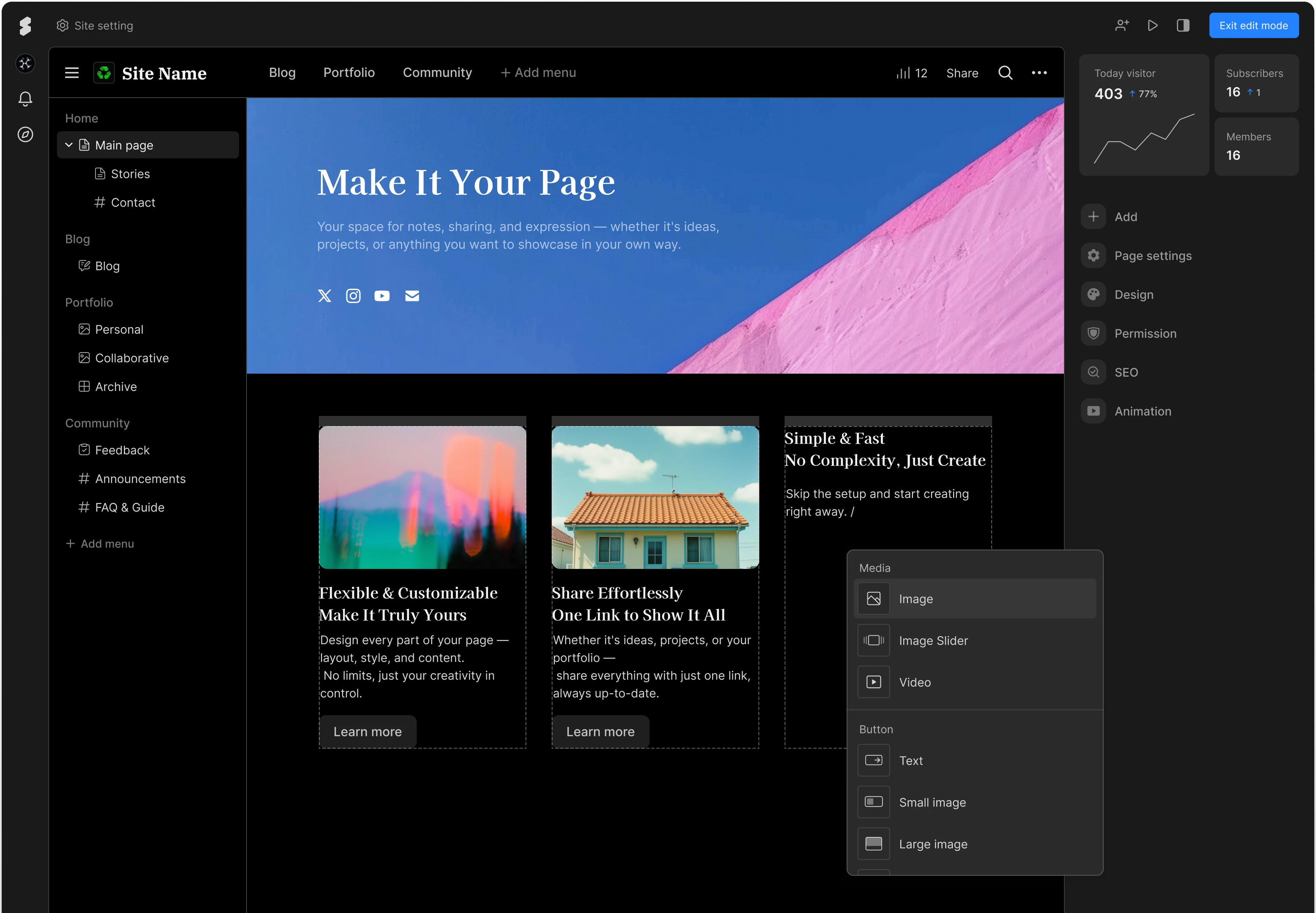Collapse the Main page tree chevron

(69, 145)
